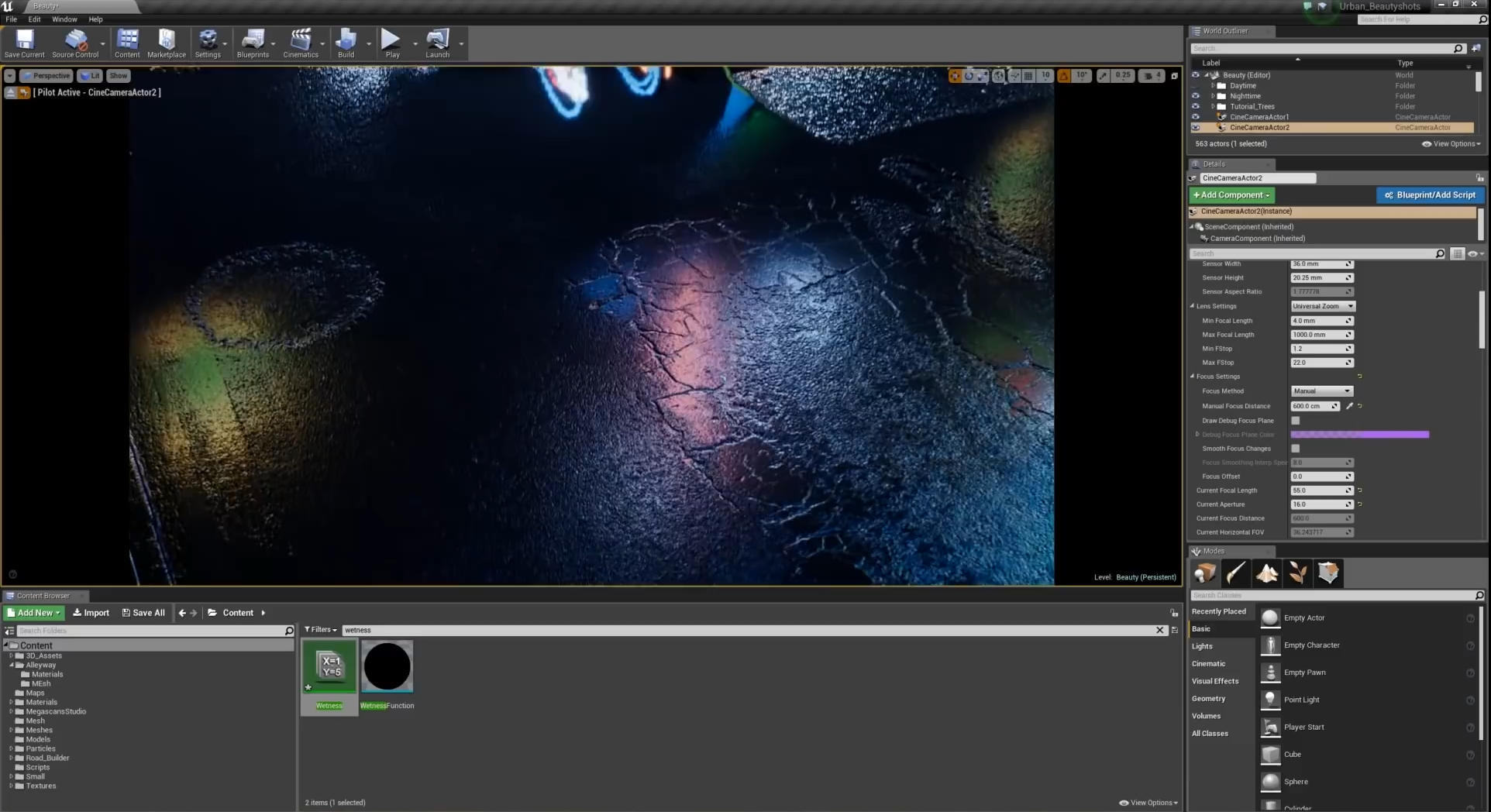Select the WetnessFunction asset thumbnail
This screenshot has height=812, width=1491.
pos(387,666)
